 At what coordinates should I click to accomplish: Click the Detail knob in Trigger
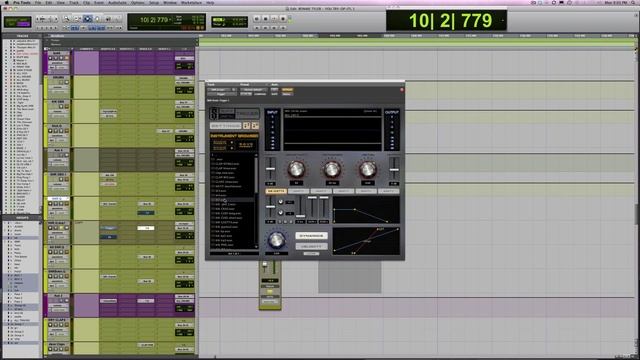[x=367, y=169]
